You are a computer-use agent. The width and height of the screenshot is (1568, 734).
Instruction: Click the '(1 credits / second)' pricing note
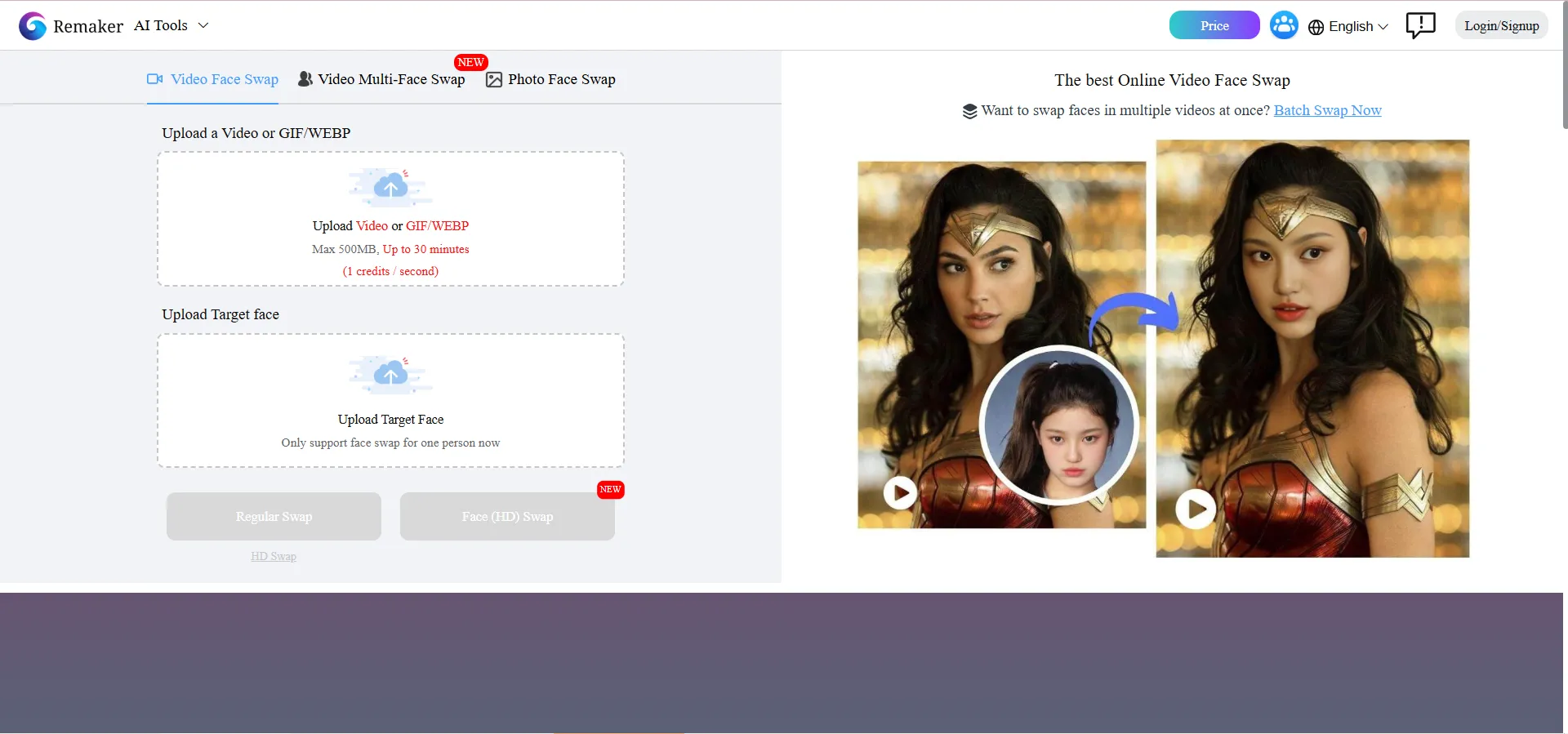point(390,271)
